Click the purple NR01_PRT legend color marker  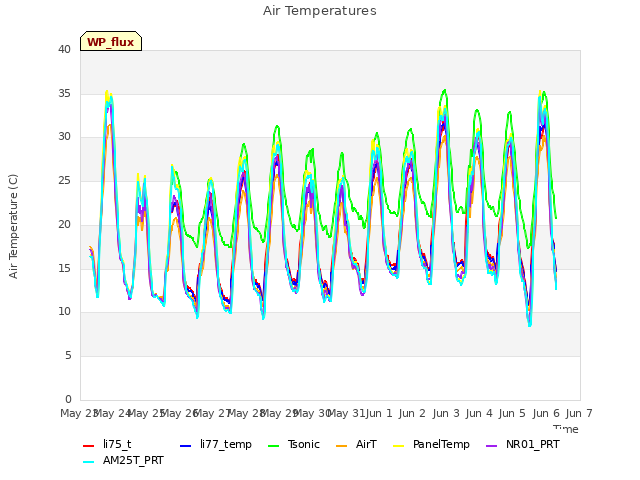pyautogui.click(x=492, y=446)
